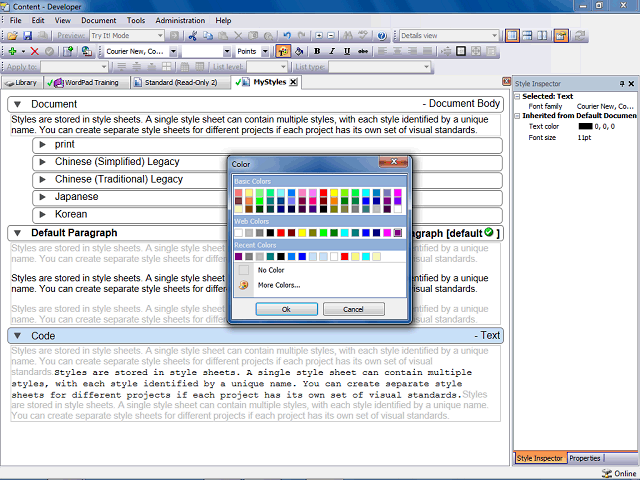Click the text color toolbar icon
Screen dimensions: 640x480
coord(283,51)
